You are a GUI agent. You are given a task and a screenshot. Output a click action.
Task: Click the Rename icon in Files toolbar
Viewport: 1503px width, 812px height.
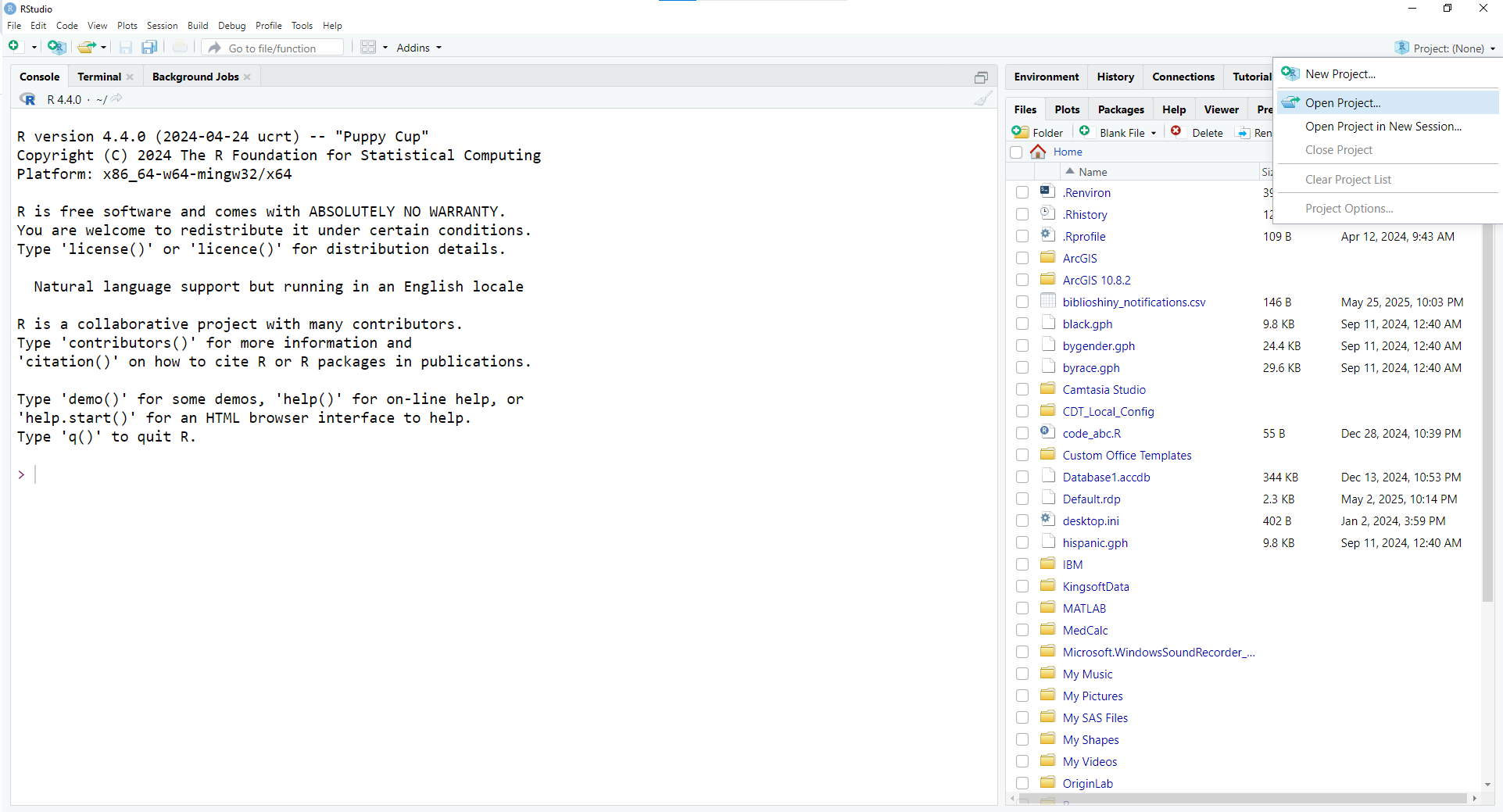[1243, 133]
